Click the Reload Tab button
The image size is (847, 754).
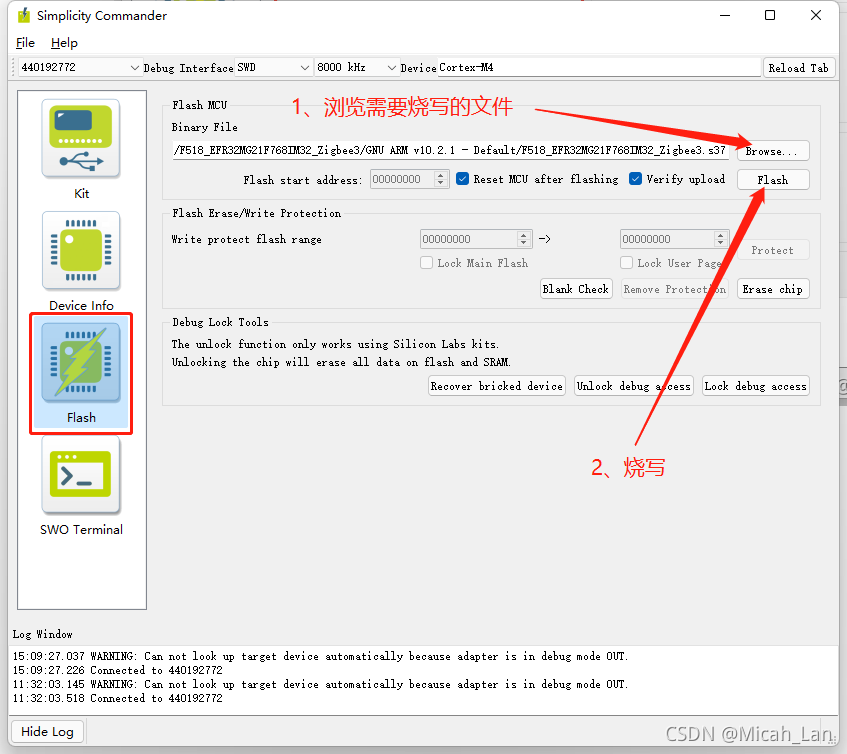click(798, 68)
